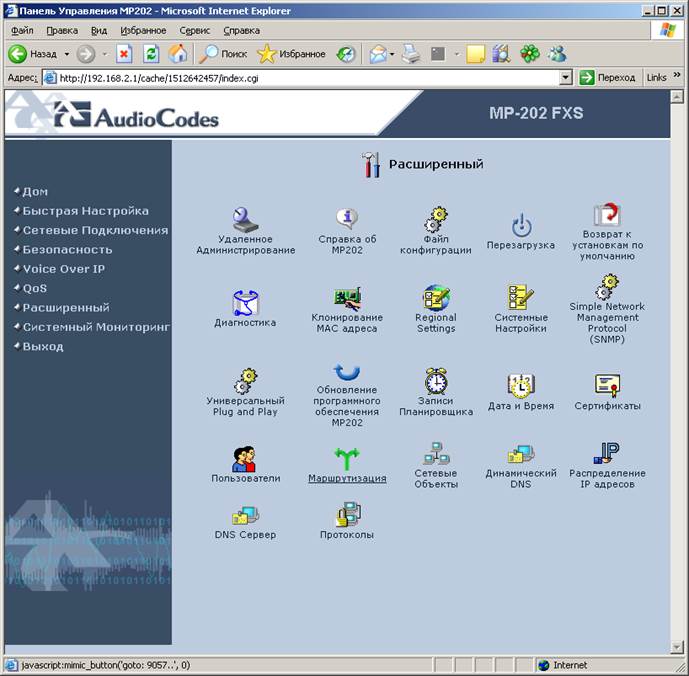Click the Сертификаты certificate icon
Image resolution: width=689 pixels, height=676 pixels.
[607, 385]
